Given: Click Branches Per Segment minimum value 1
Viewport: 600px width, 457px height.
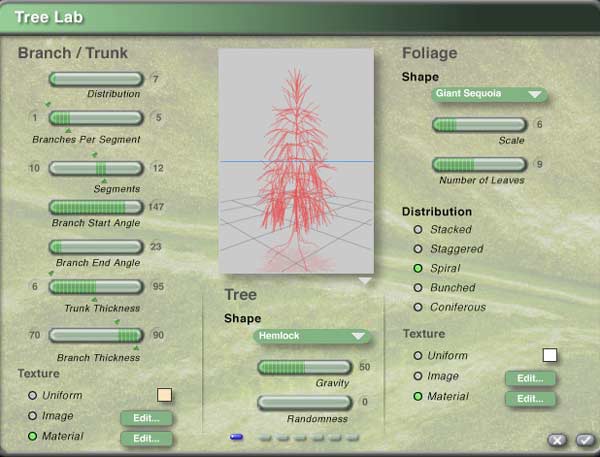Looking at the screenshot, I should click(35, 118).
